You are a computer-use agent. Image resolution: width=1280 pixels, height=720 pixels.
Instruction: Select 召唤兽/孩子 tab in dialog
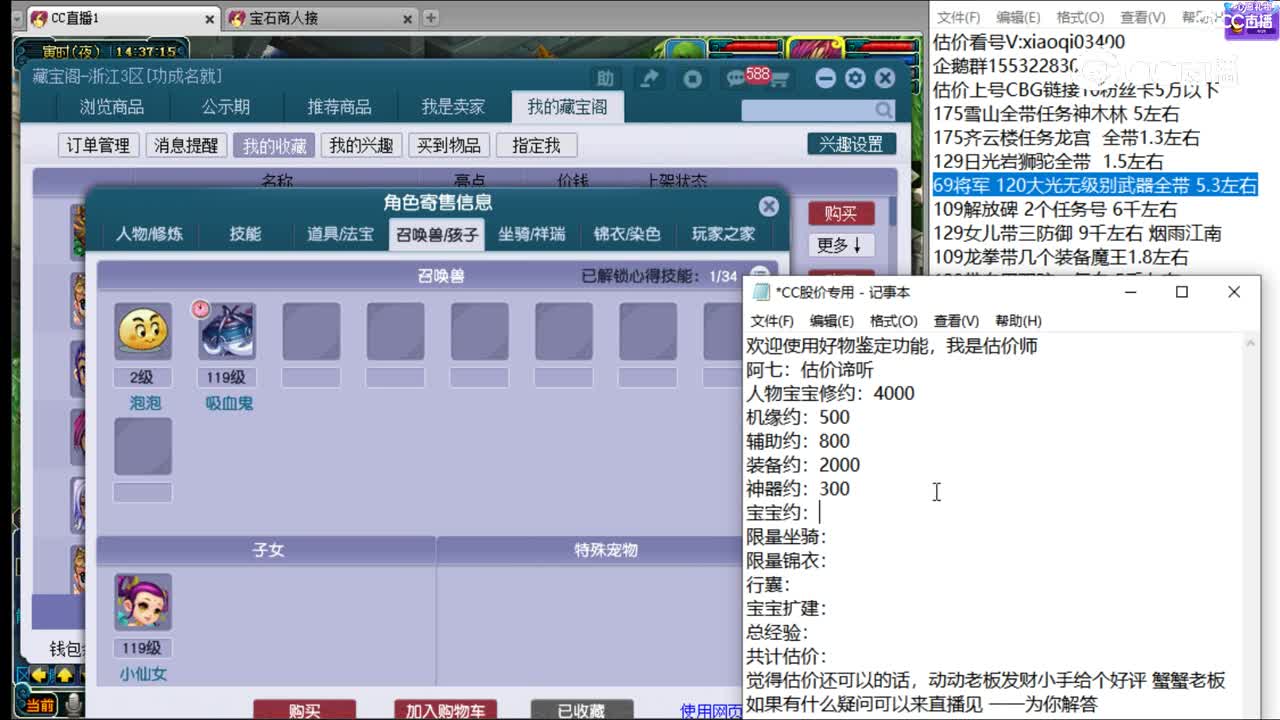(x=436, y=234)
